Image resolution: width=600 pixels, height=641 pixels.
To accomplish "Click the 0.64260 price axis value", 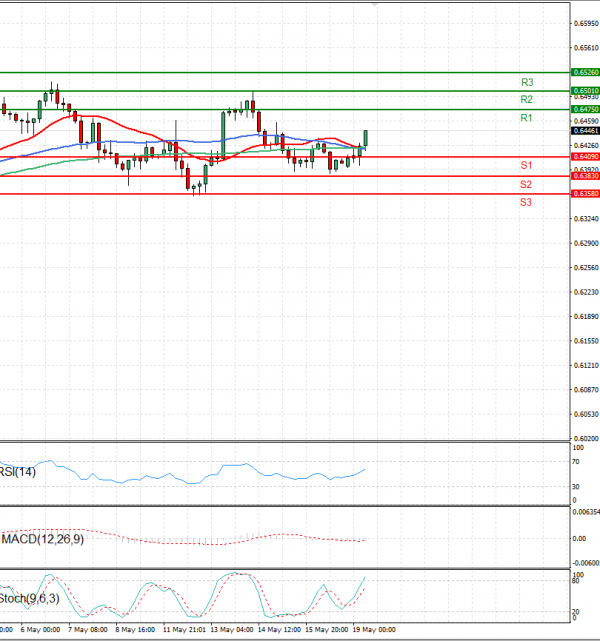I will [x=587, y=146].
